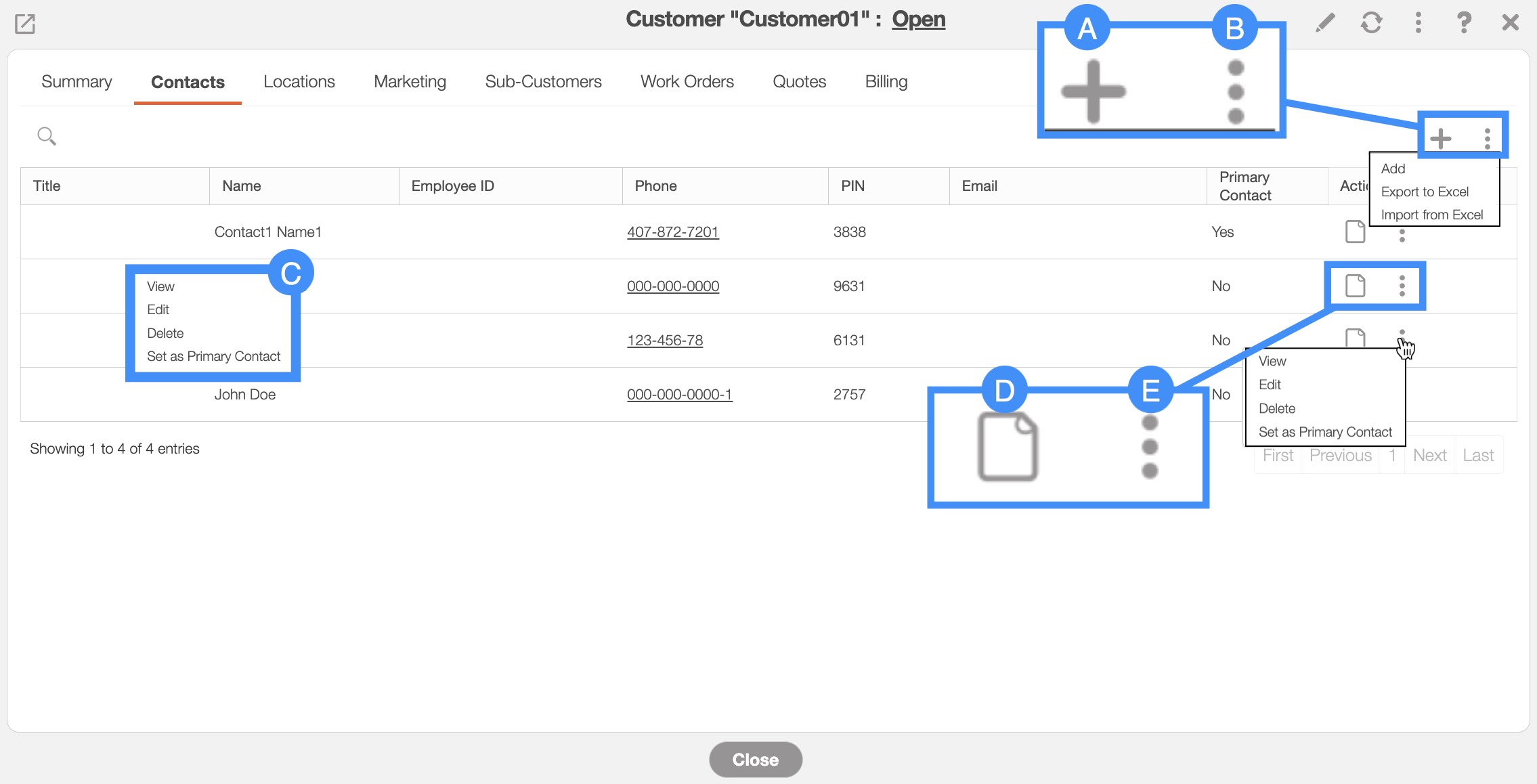
Task: Click phone link 407-872-7201
Action: click(x=672, y=232)
